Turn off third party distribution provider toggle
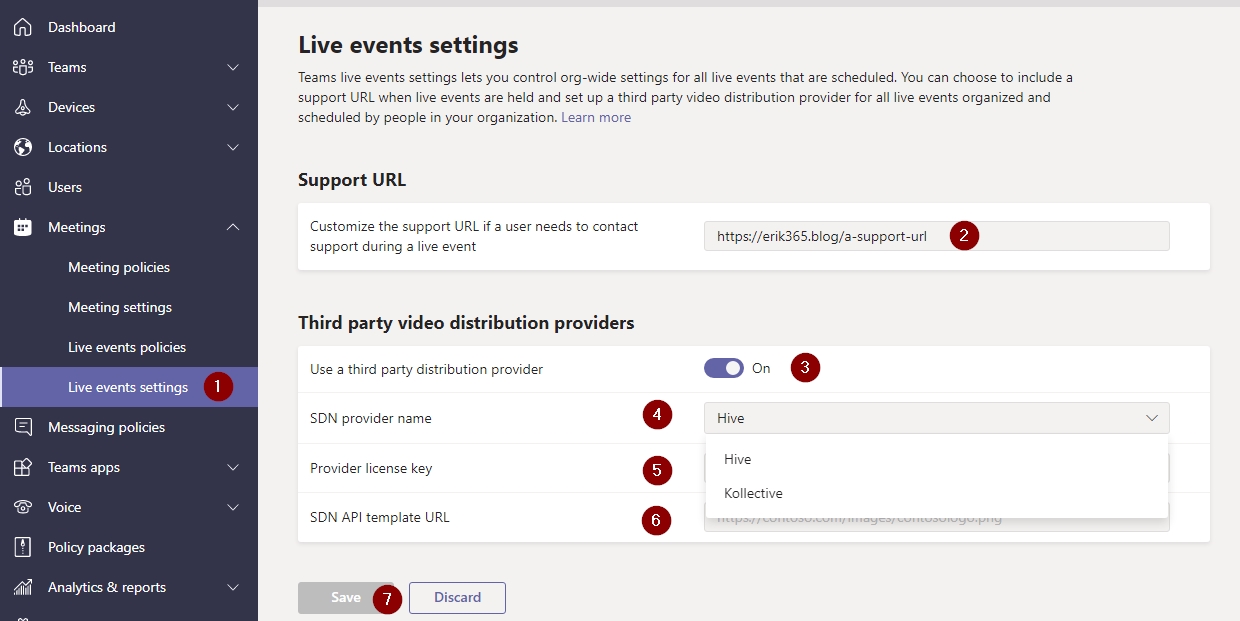 click(724, 368)
